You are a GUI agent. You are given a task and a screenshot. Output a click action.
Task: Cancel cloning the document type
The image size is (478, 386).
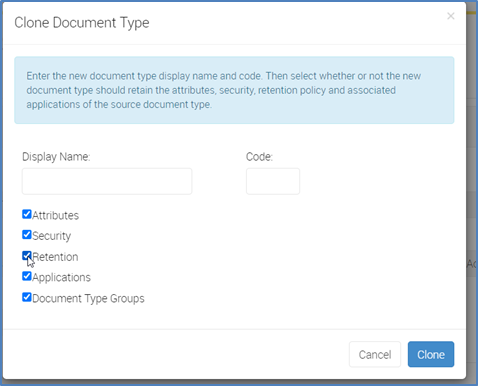pos(375,354)
